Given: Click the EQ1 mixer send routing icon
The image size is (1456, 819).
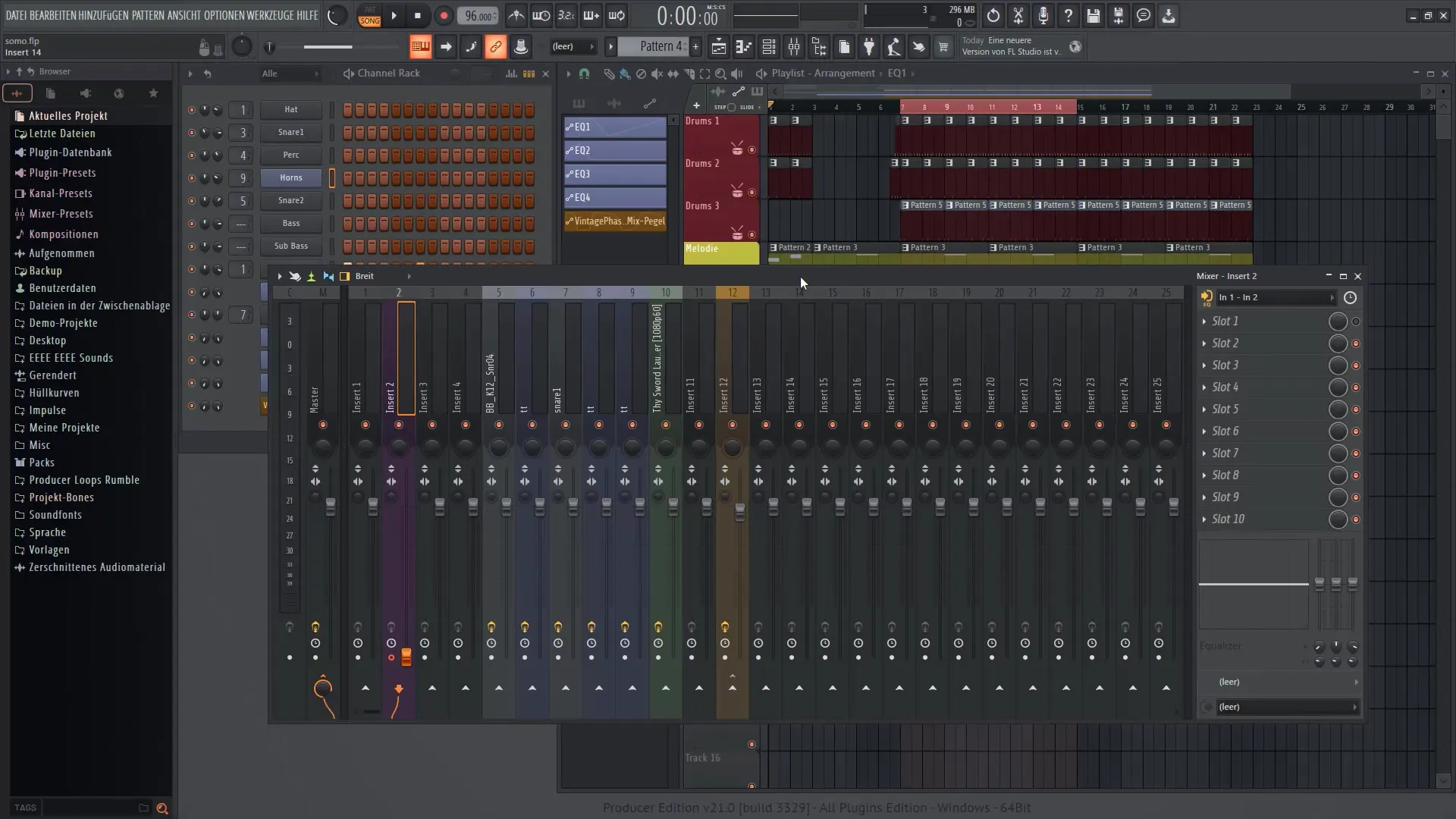Looking at the screenshot, I should (x=569, y=126).
